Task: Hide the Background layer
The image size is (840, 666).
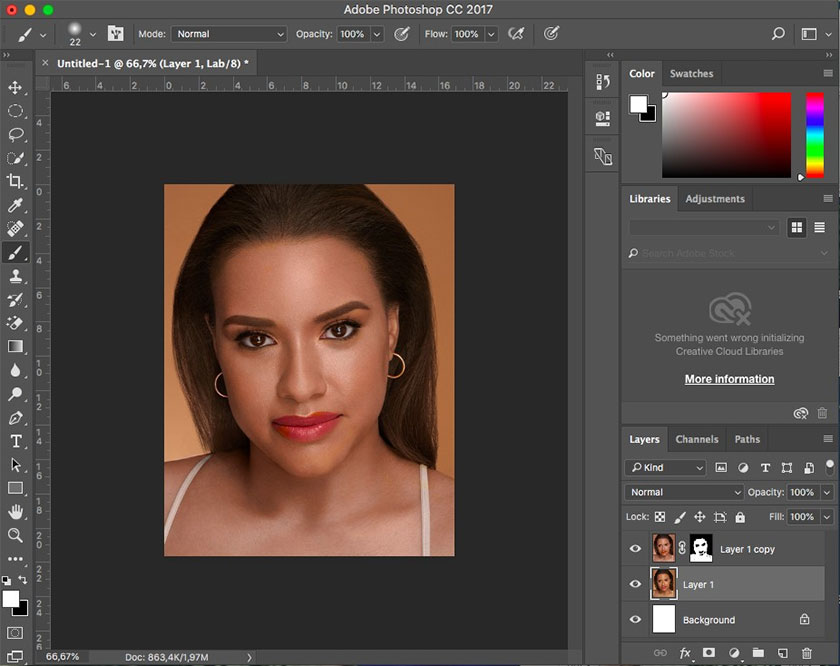Action: pyautogui.click(x=635, y=620)
